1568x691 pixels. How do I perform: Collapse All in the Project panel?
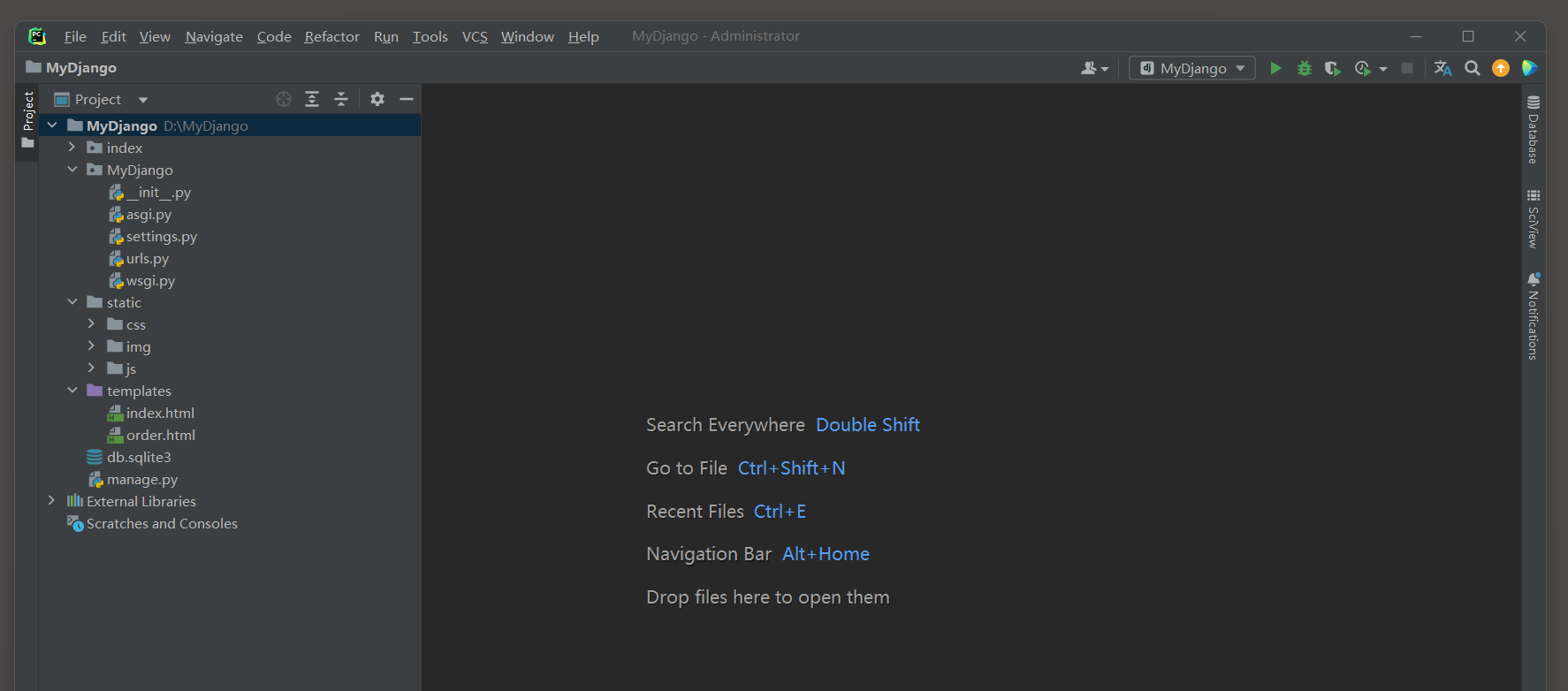click(341, 99)
